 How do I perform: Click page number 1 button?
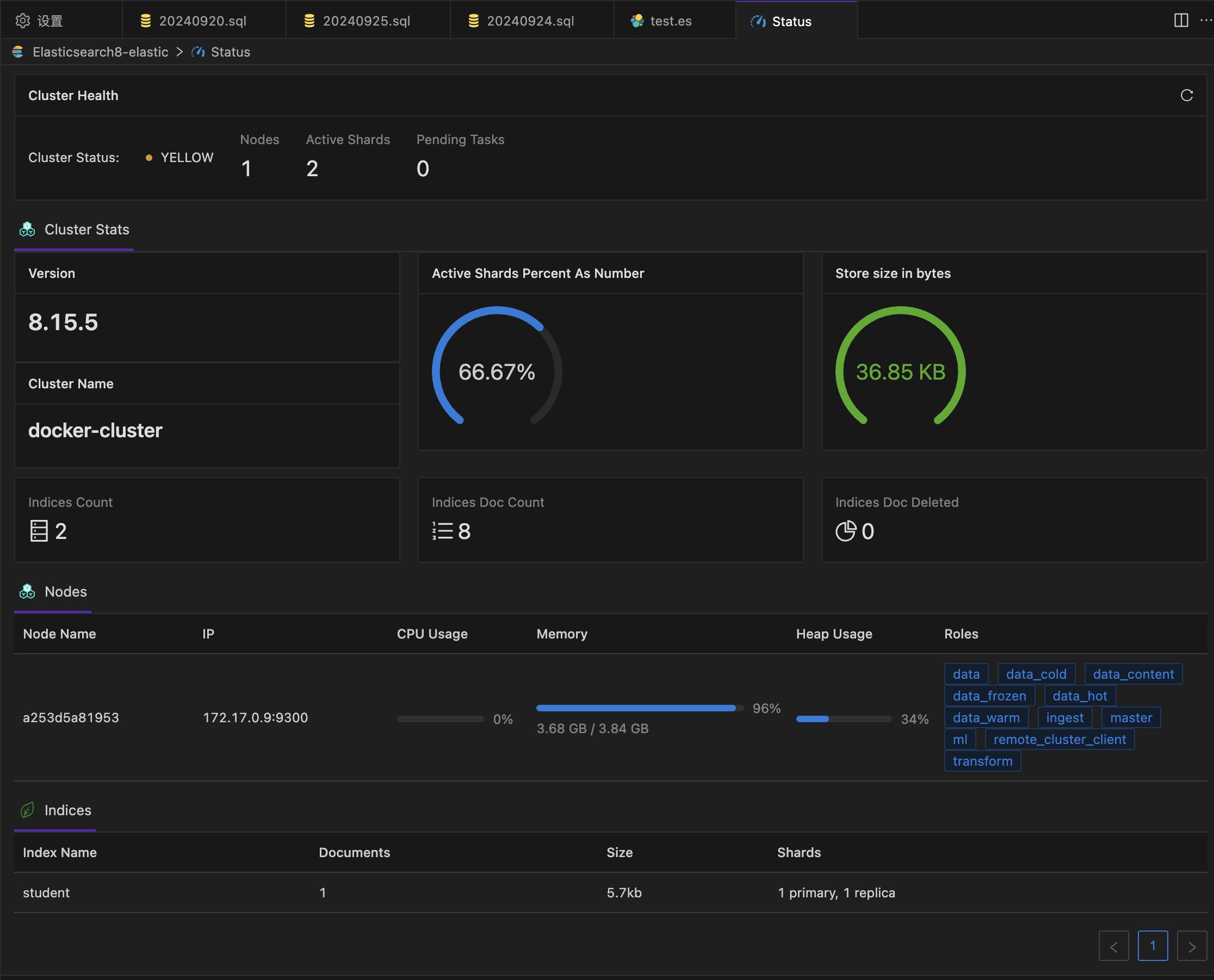[x=1153, y=946]
